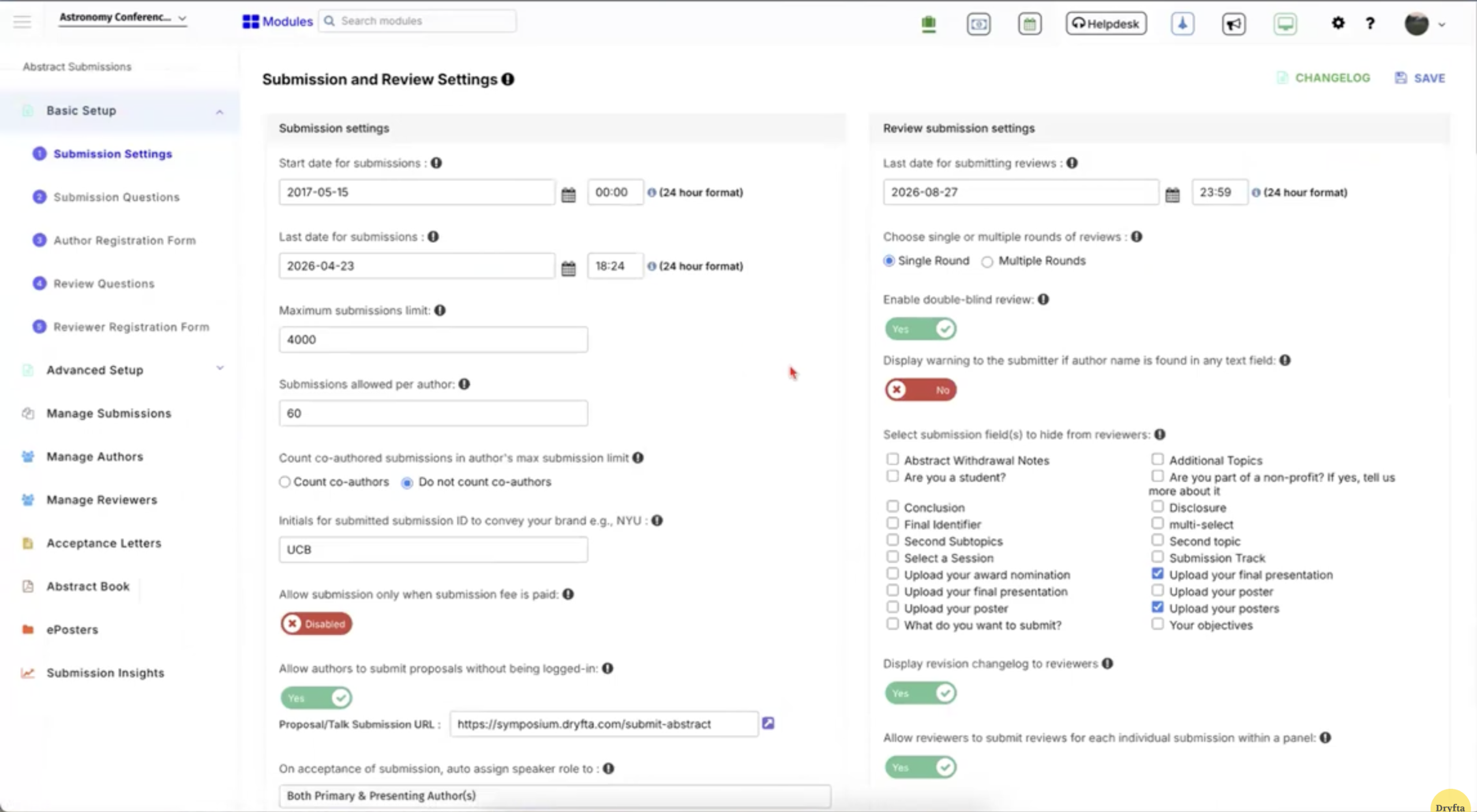Open Review Questions step

(104, 284)
